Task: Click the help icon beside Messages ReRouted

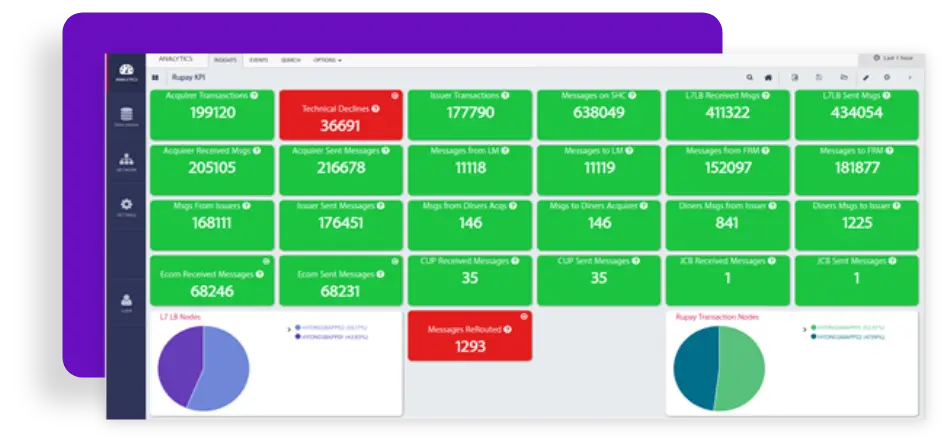Action: [x=507, y=329]
